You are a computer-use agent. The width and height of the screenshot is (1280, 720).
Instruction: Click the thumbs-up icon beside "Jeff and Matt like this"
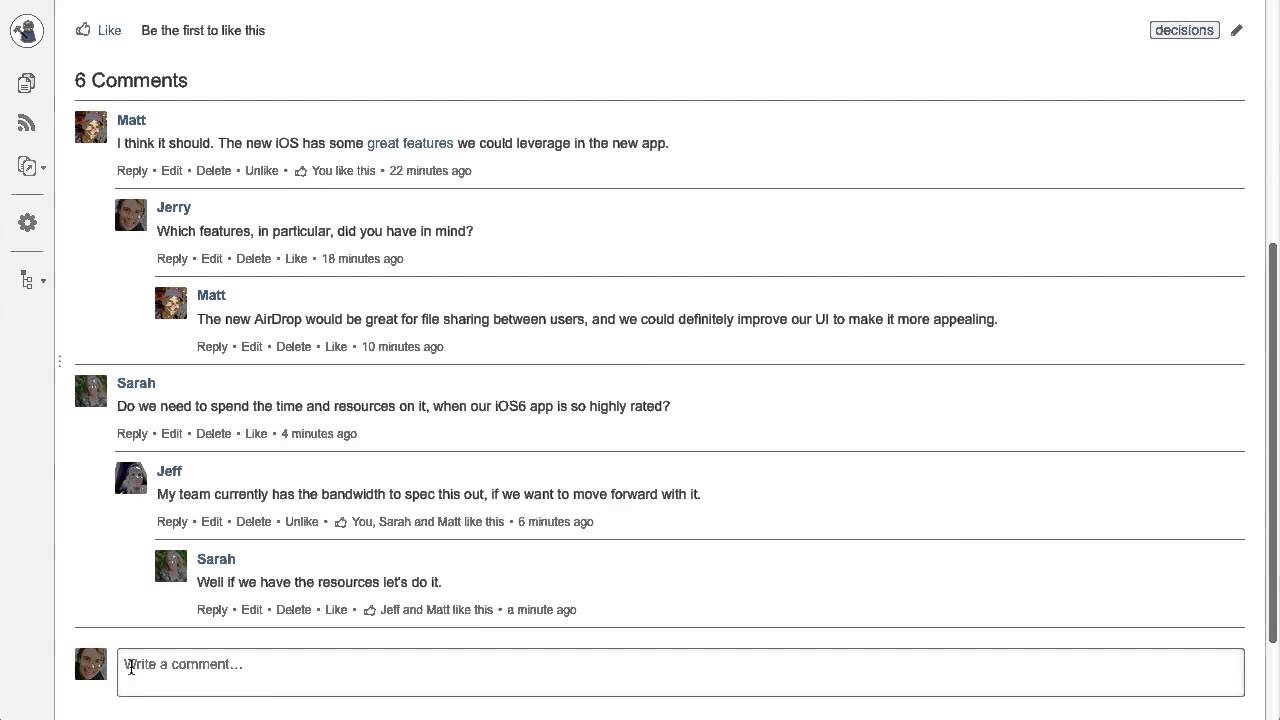(369, 610)
